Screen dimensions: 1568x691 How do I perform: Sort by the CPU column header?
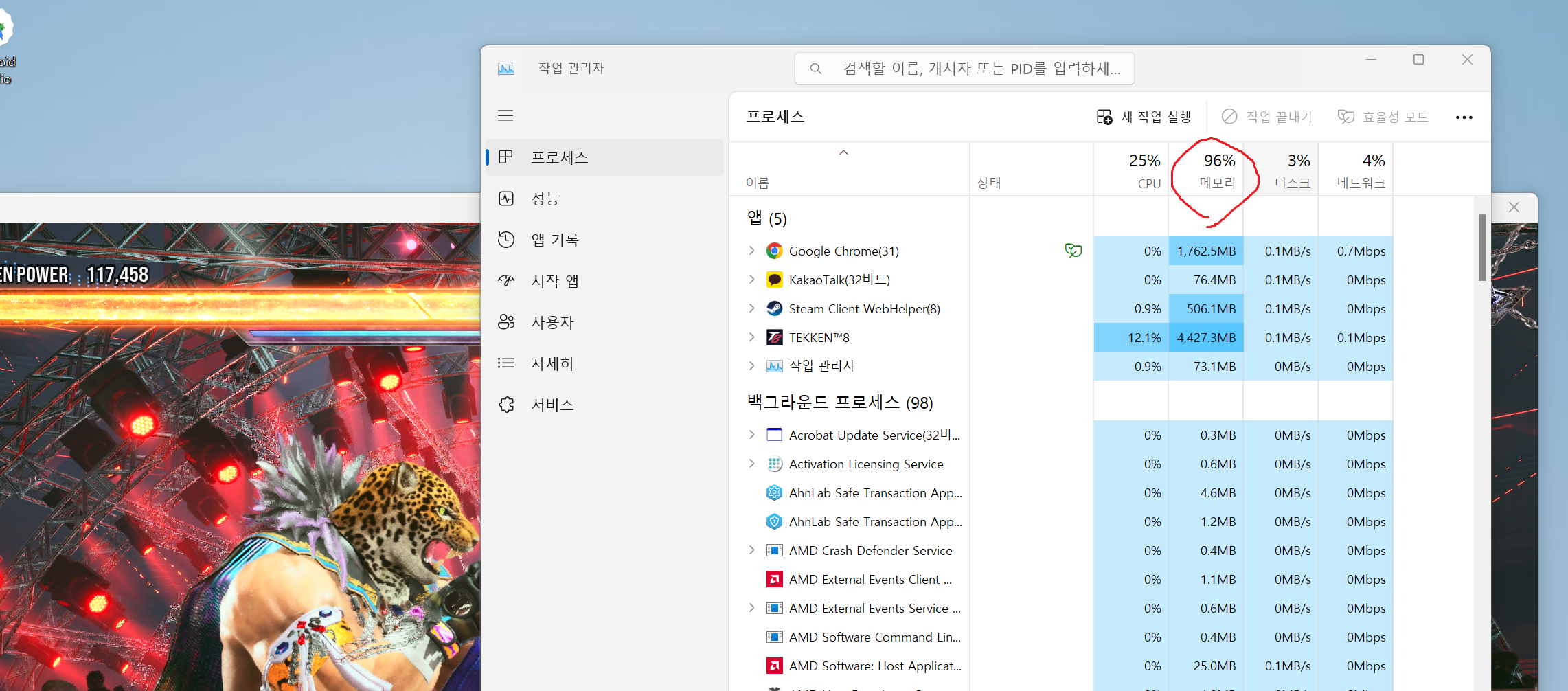[1131, 170]
